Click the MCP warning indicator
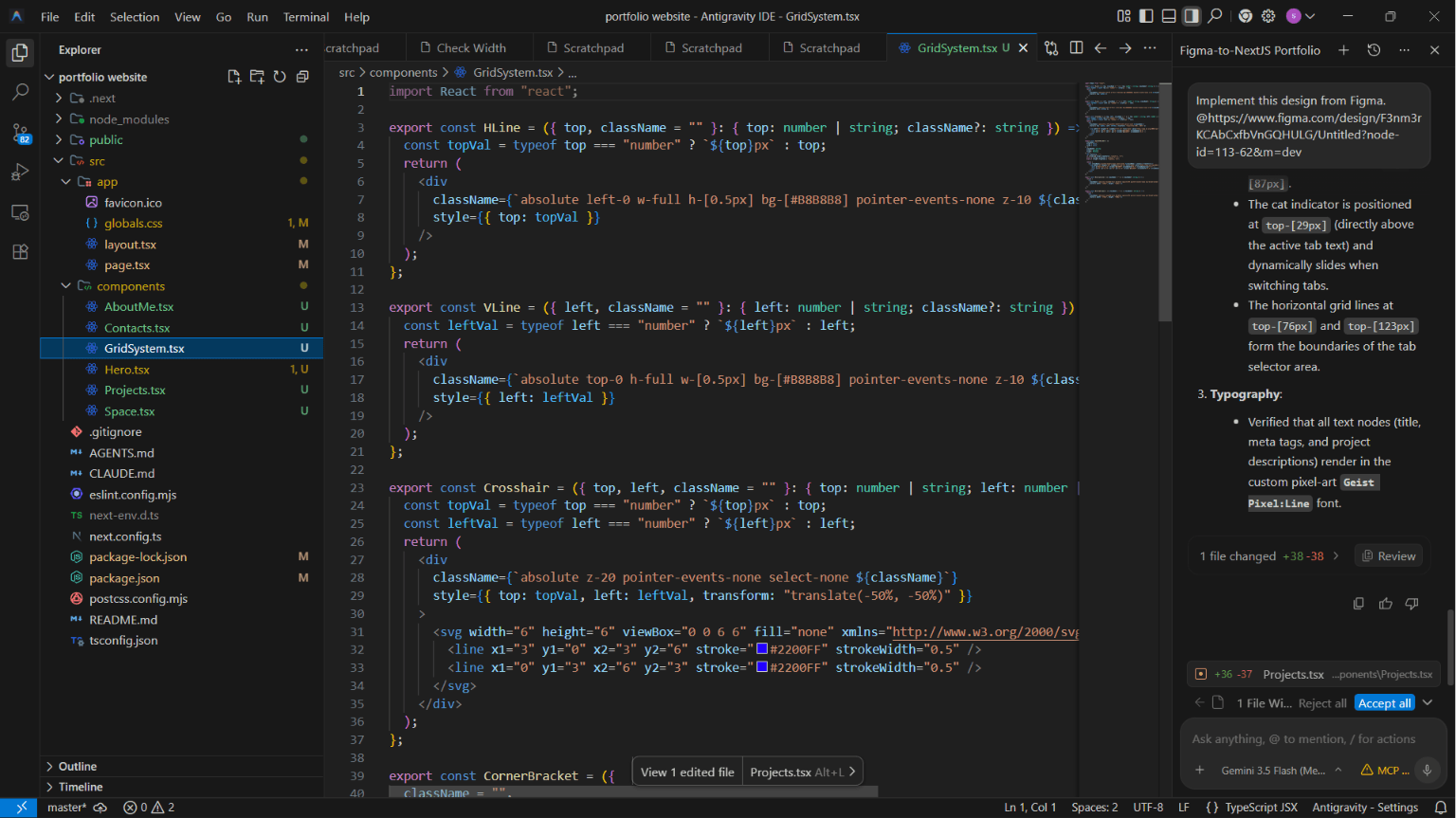 point(1385,771)
